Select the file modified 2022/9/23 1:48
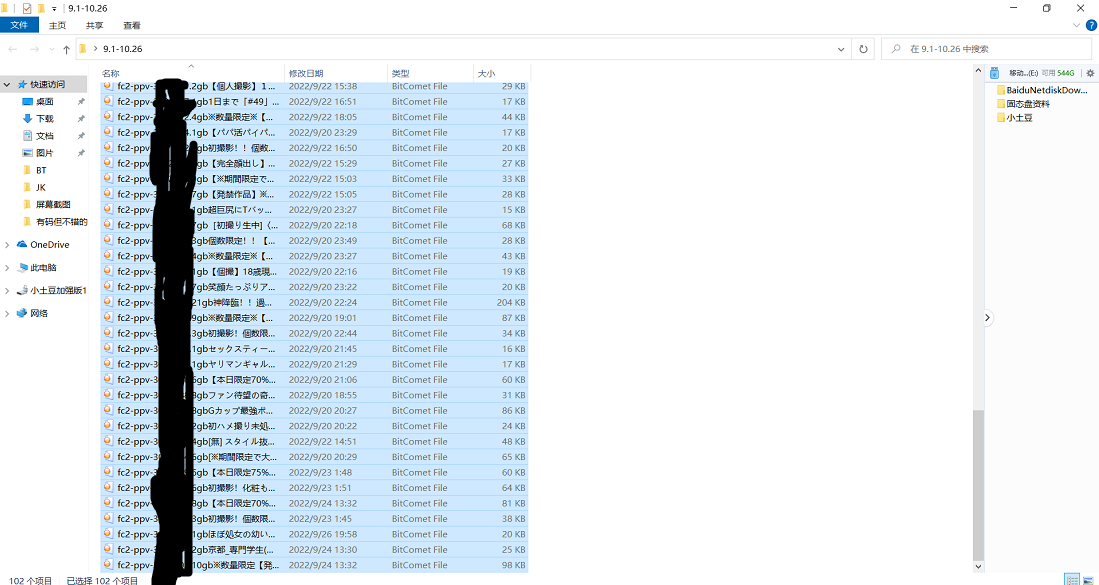The width and height of the screenshot is (1099, 585). [x=314, y=472]
